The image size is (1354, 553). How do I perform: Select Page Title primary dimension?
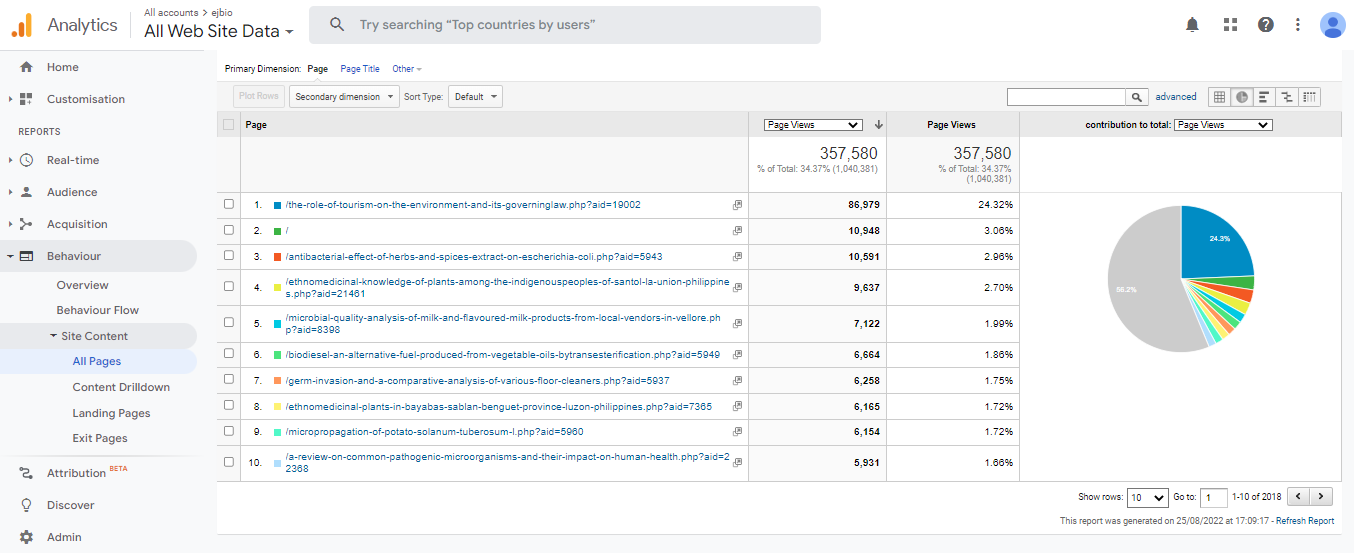(x=360, y=69)
